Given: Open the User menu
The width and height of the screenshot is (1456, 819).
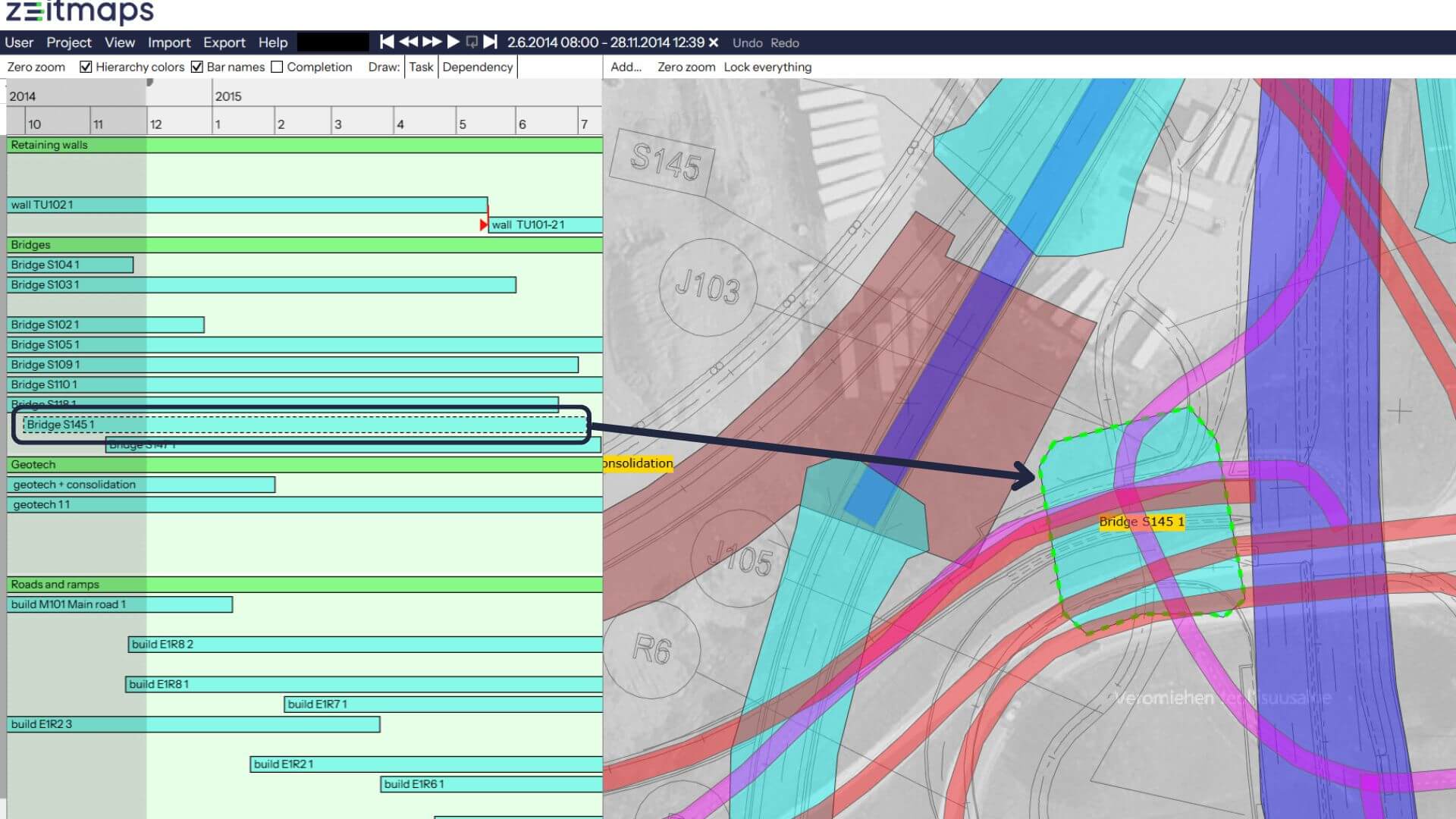Looking at the screenshot, I should (x=19, y=42).
